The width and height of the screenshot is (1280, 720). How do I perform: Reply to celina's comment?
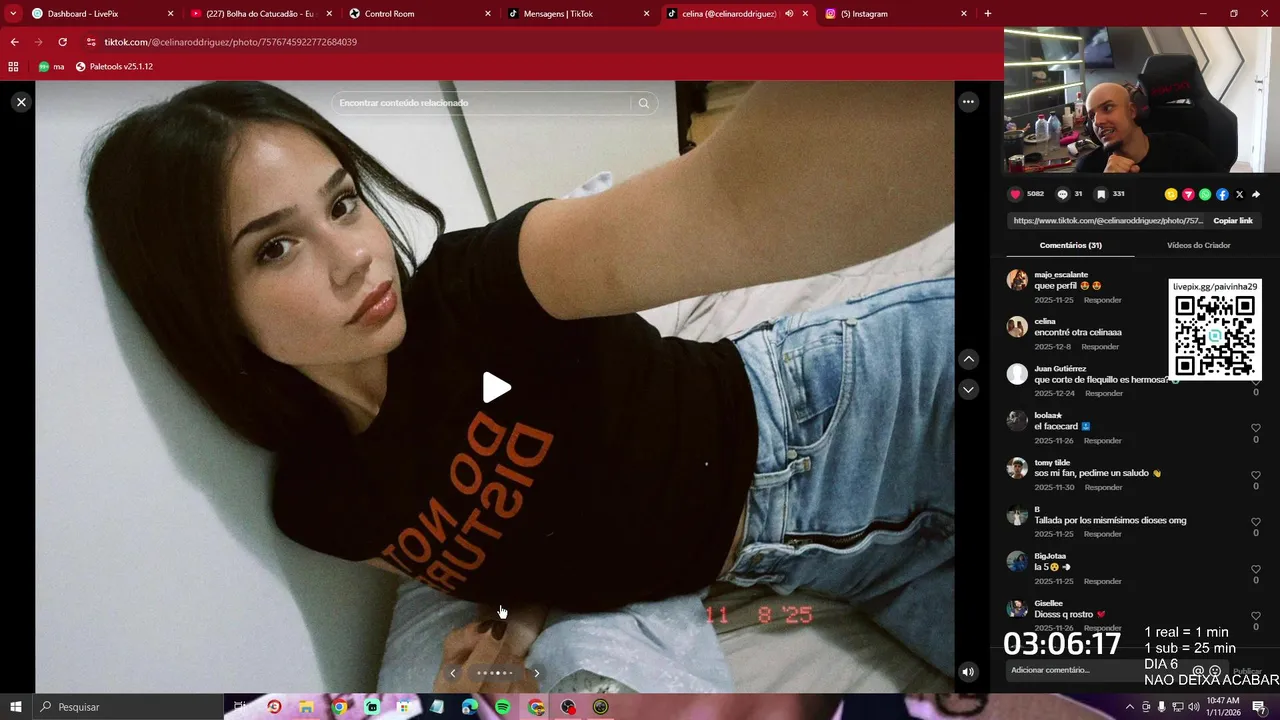coord(1100,347)
